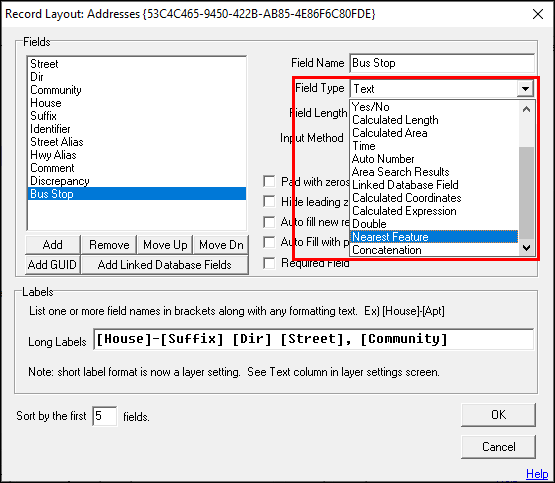Click the Add field button
The height and width of the screenshot is (483, 555).
click(x=53, y=245)
